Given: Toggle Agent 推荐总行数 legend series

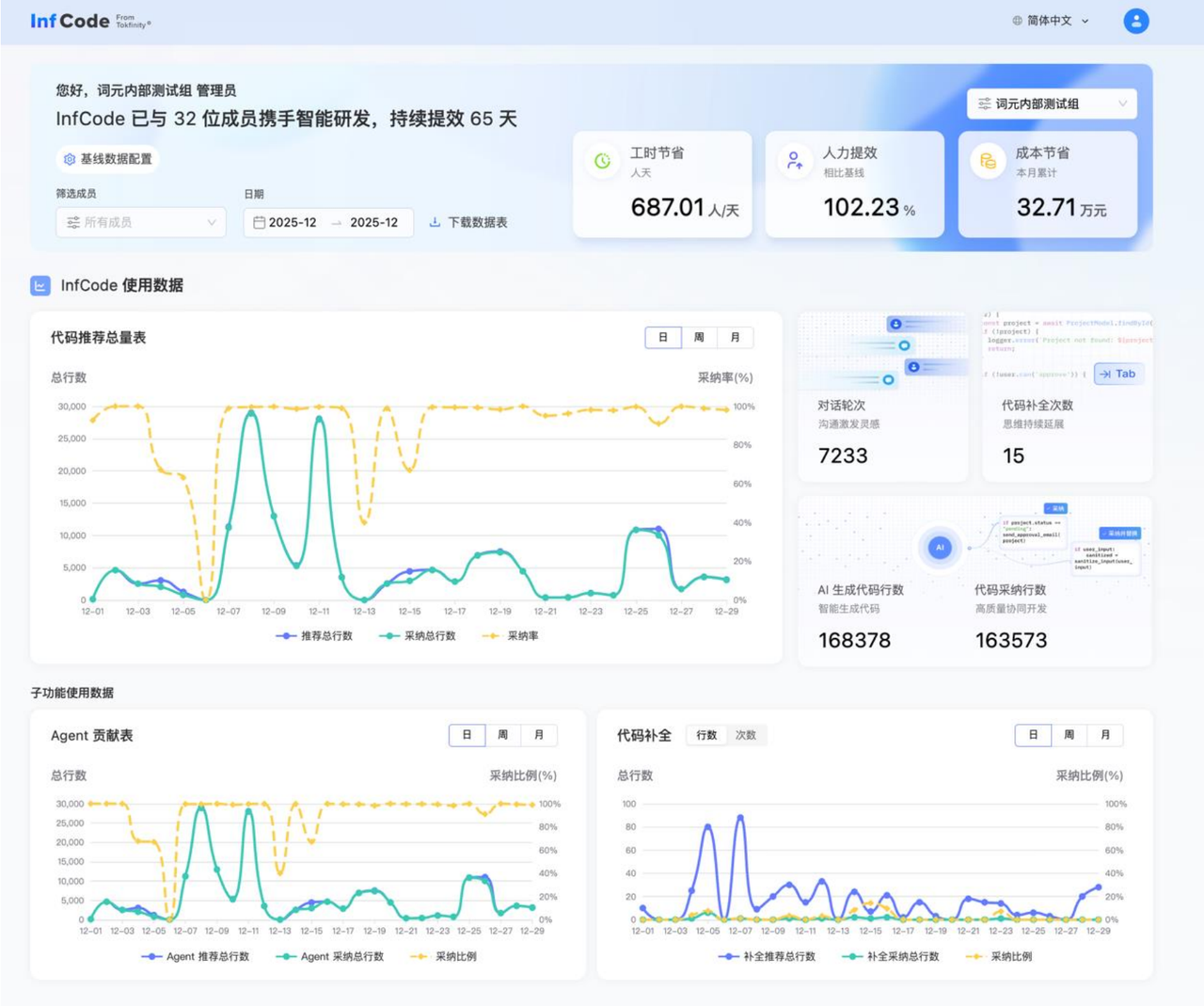Looking at the screenshot, I should tap(196, 956).
